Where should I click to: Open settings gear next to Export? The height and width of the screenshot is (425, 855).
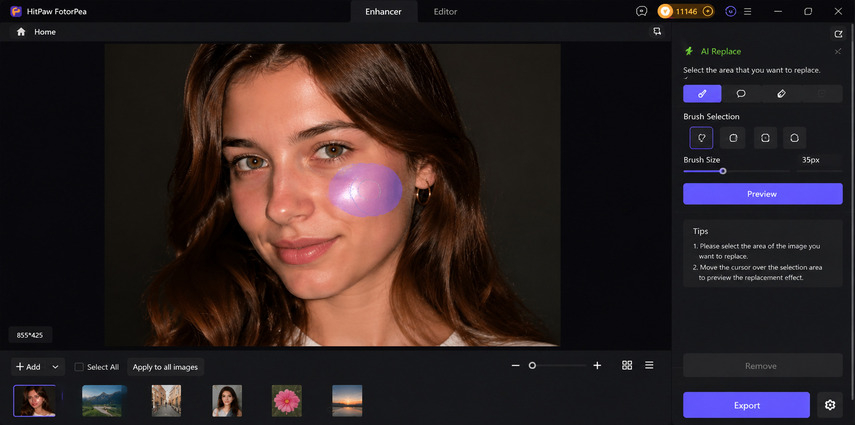point(830,405)
